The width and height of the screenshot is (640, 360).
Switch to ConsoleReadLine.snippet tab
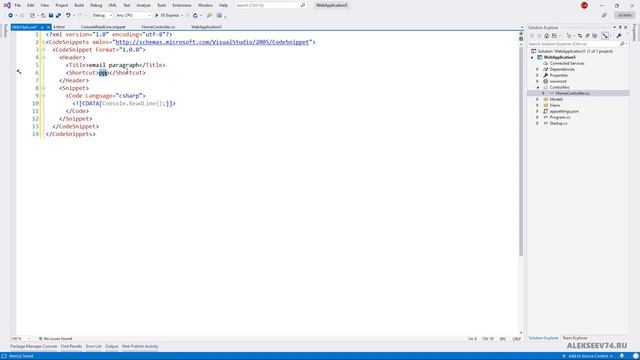tap(103, 27)
